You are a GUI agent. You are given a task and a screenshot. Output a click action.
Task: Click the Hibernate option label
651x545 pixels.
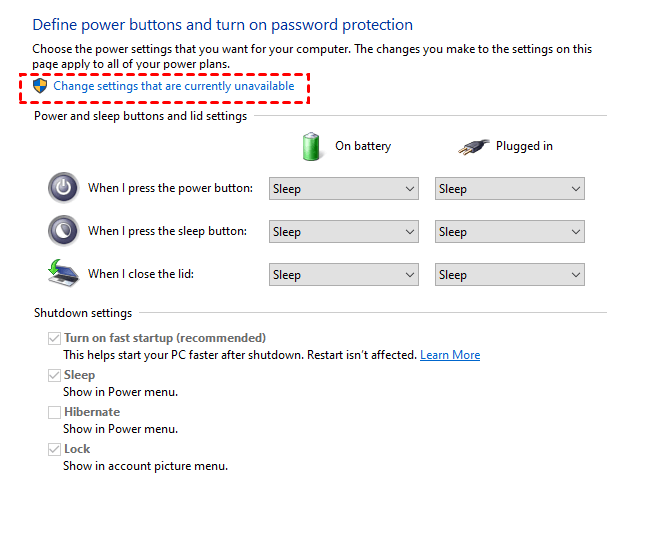[x=92, y=412]
